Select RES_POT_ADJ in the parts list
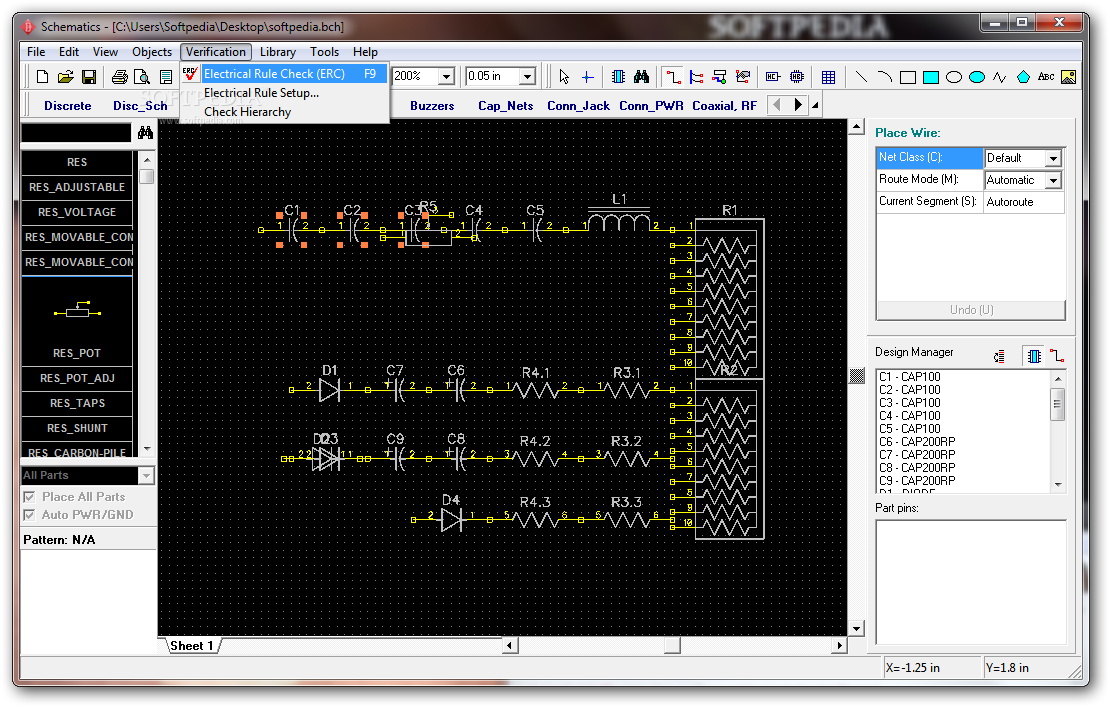The width and height of the screenshot is (1110, 707). (76, 378)
